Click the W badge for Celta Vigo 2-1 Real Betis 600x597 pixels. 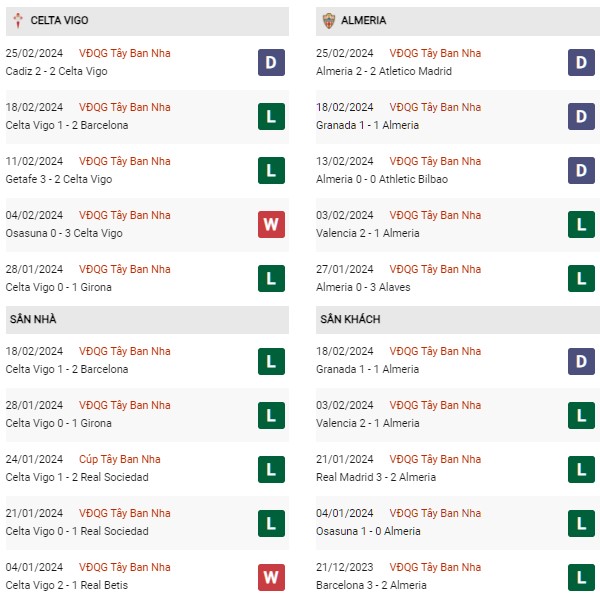click(x=271, y=577)
